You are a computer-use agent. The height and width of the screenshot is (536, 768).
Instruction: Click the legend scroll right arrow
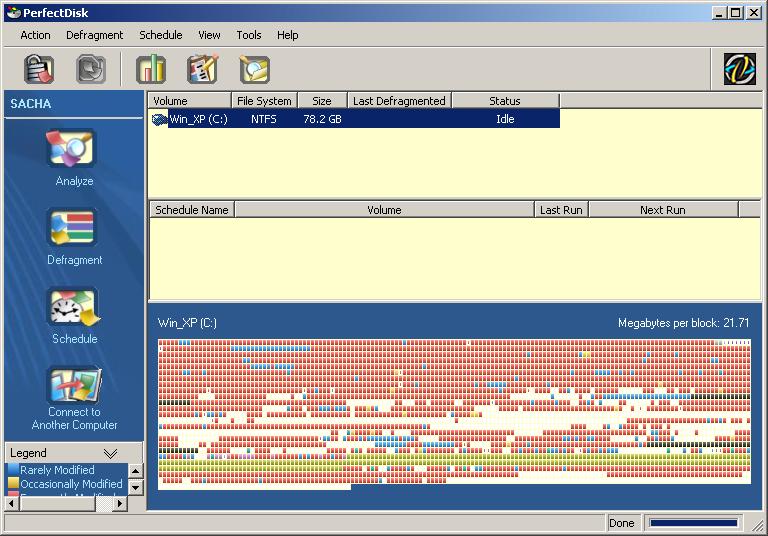pos(120,503)
